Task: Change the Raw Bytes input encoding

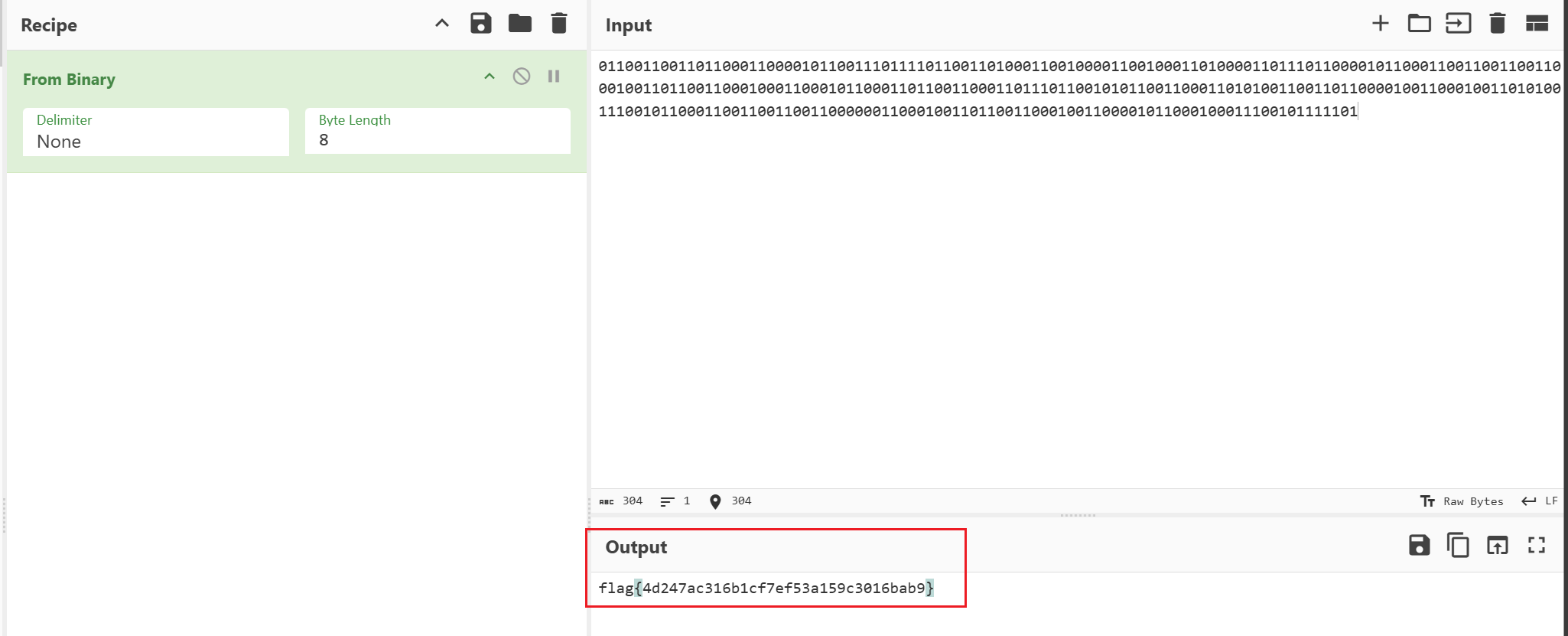Action: point(1462,501)
